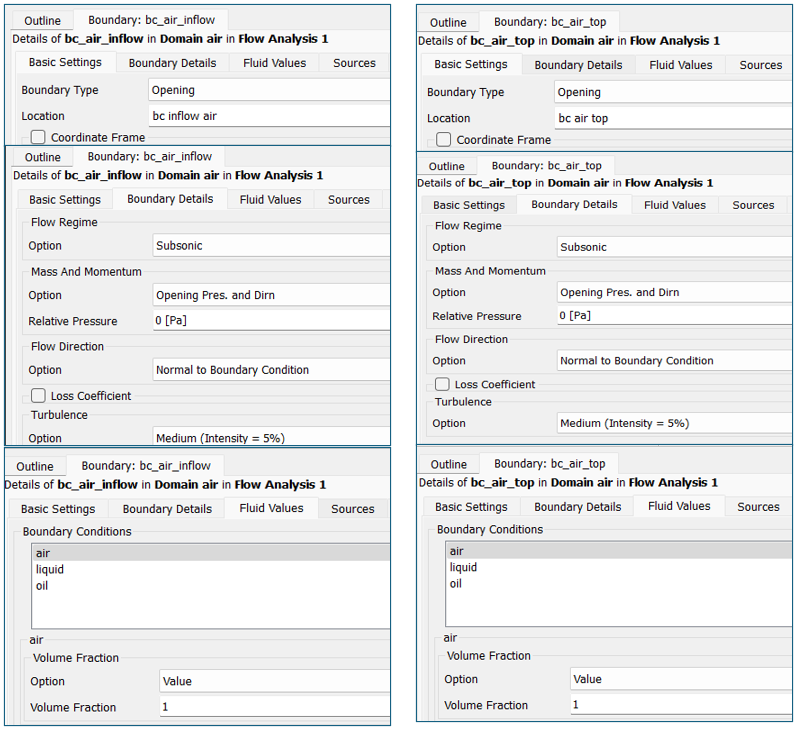The height and width of the screenshot is (732, 797).
Task: Open Mass And Momentum option dropdown for bc_air_inflow
Action: coord(271,295)
